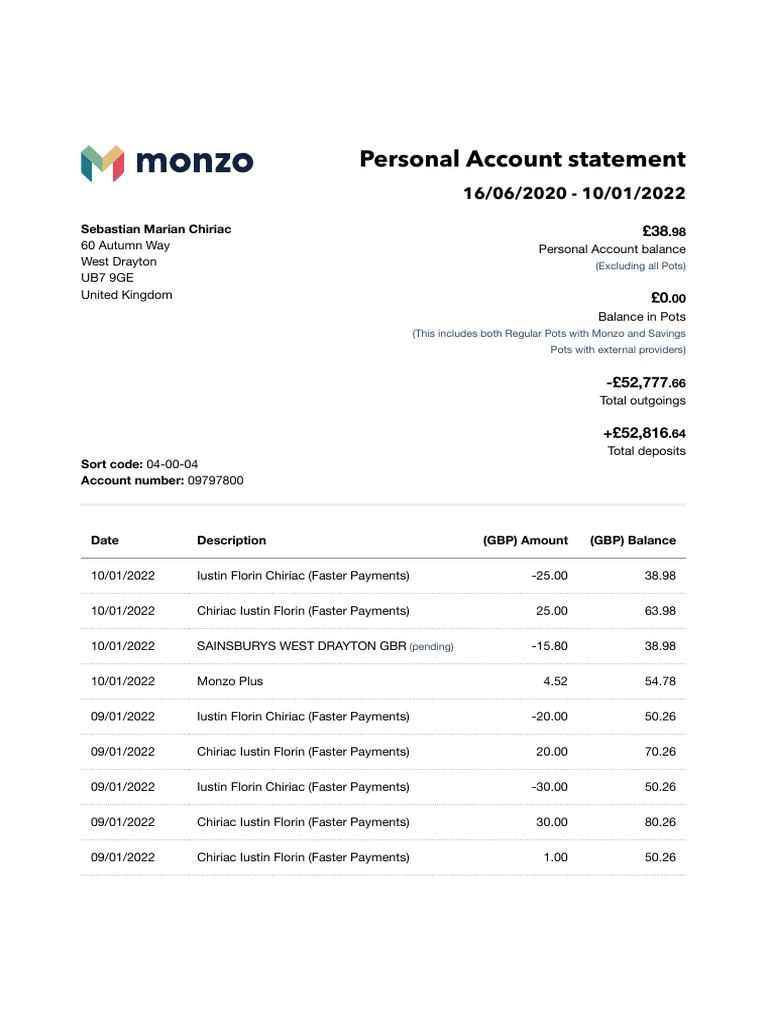Select the SAINSBURYS WEST DRAYTON GBR transaction
The width and height of the screenshot is (768, 1024).
301,646
